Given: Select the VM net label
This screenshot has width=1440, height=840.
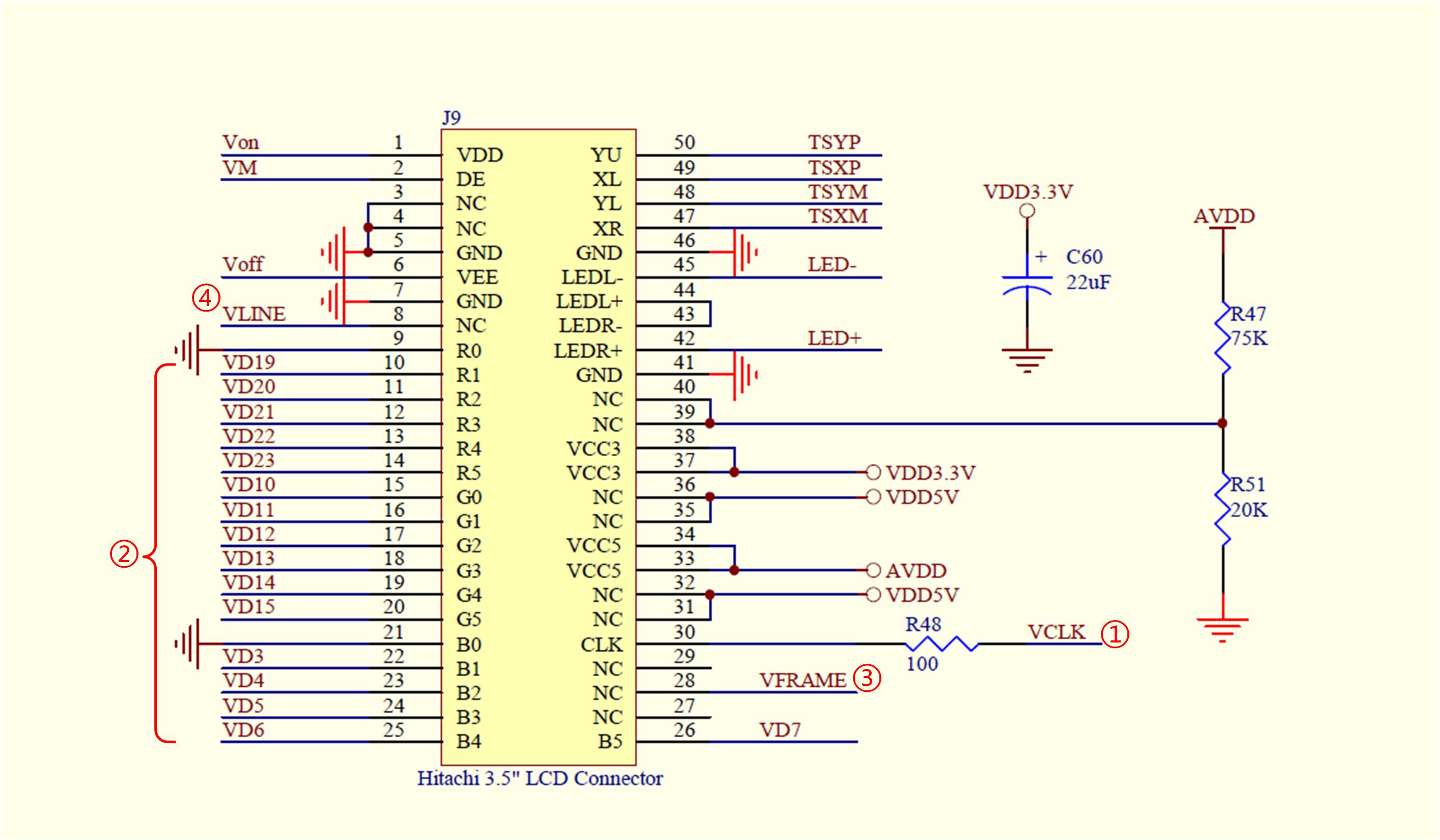Looking at the screenshot, I should (x=240, y=167).
